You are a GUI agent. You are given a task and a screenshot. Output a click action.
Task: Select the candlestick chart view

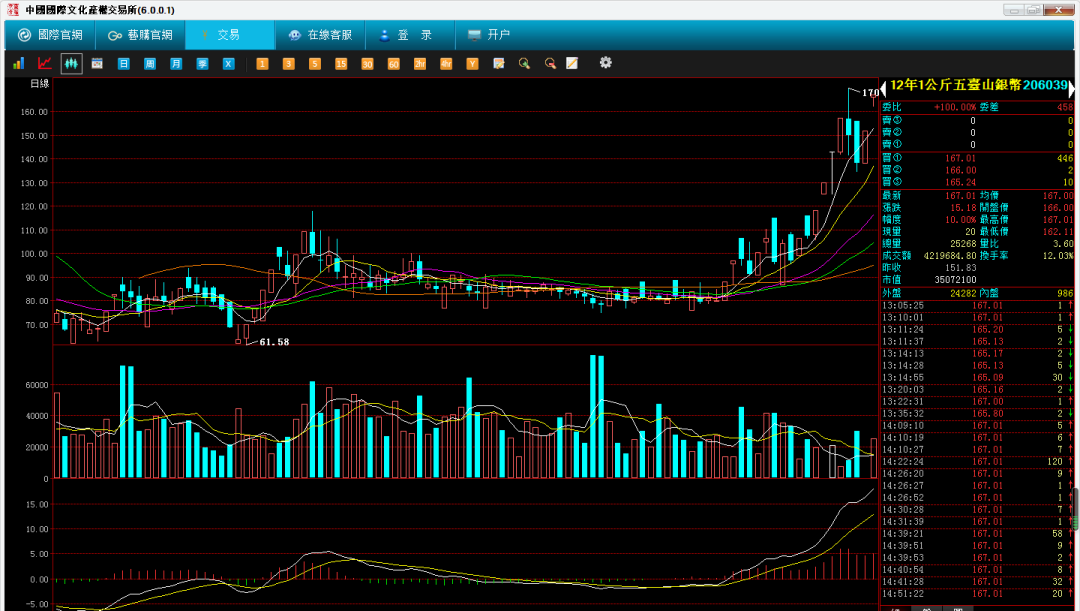click(71, 63)
